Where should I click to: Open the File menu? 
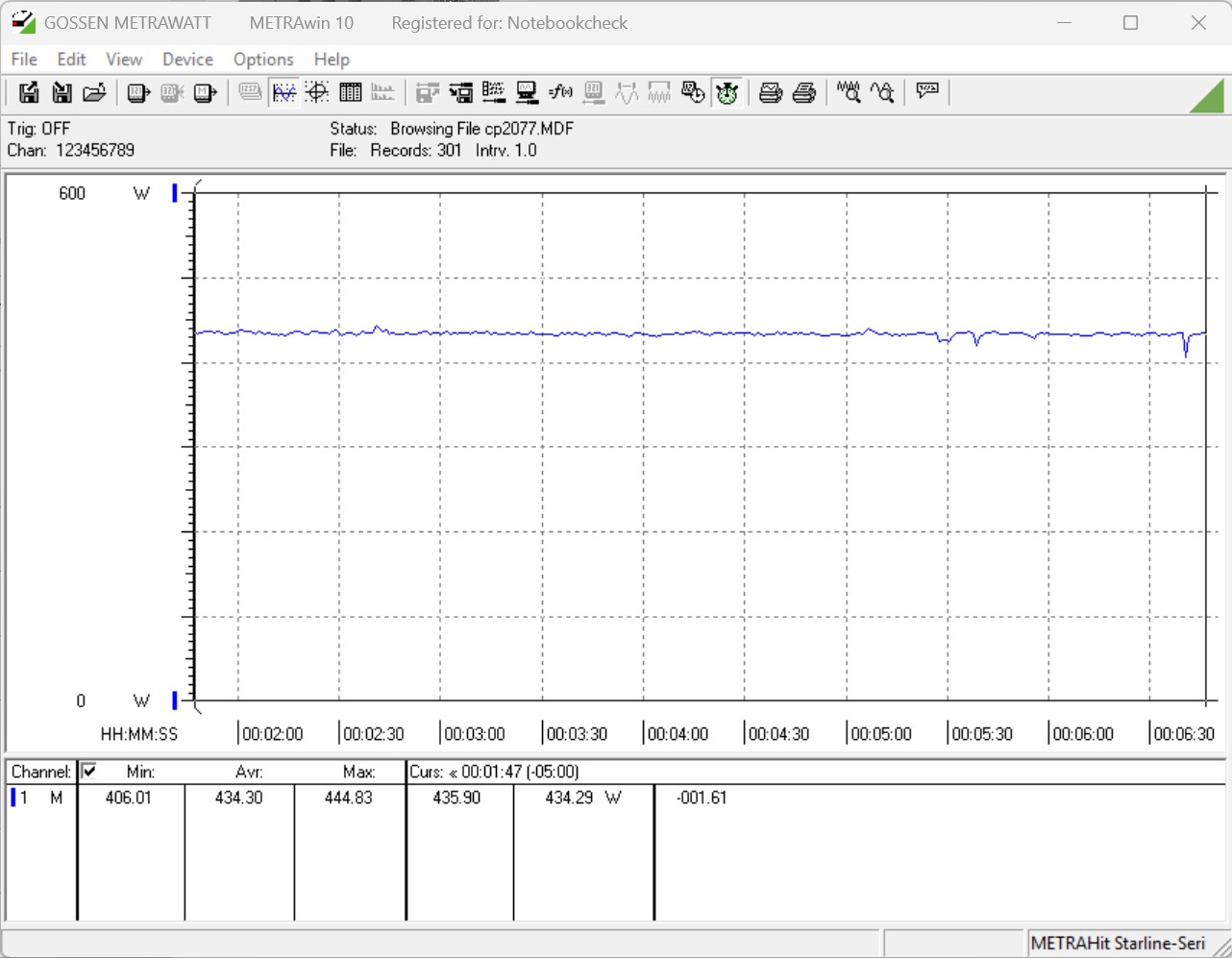24,60
